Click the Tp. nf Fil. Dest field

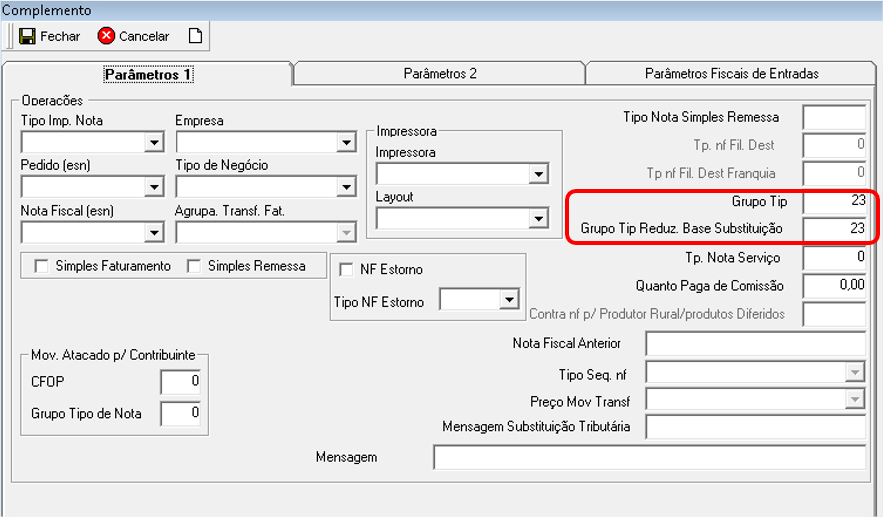(835, 145)
